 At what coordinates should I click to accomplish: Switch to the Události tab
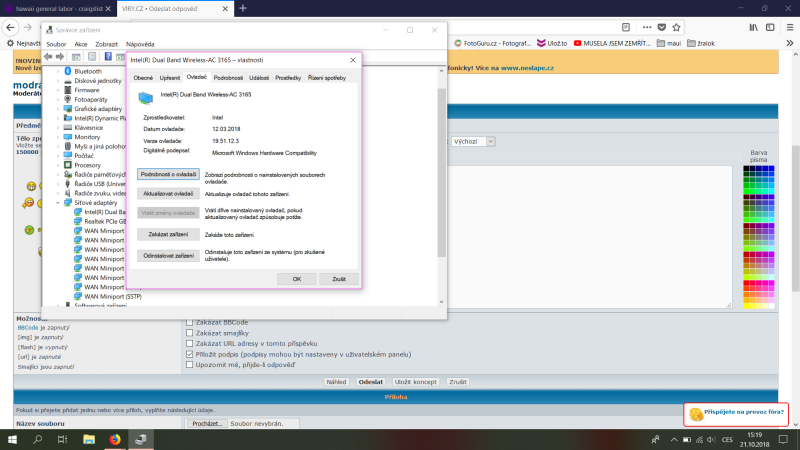[259, 78]
